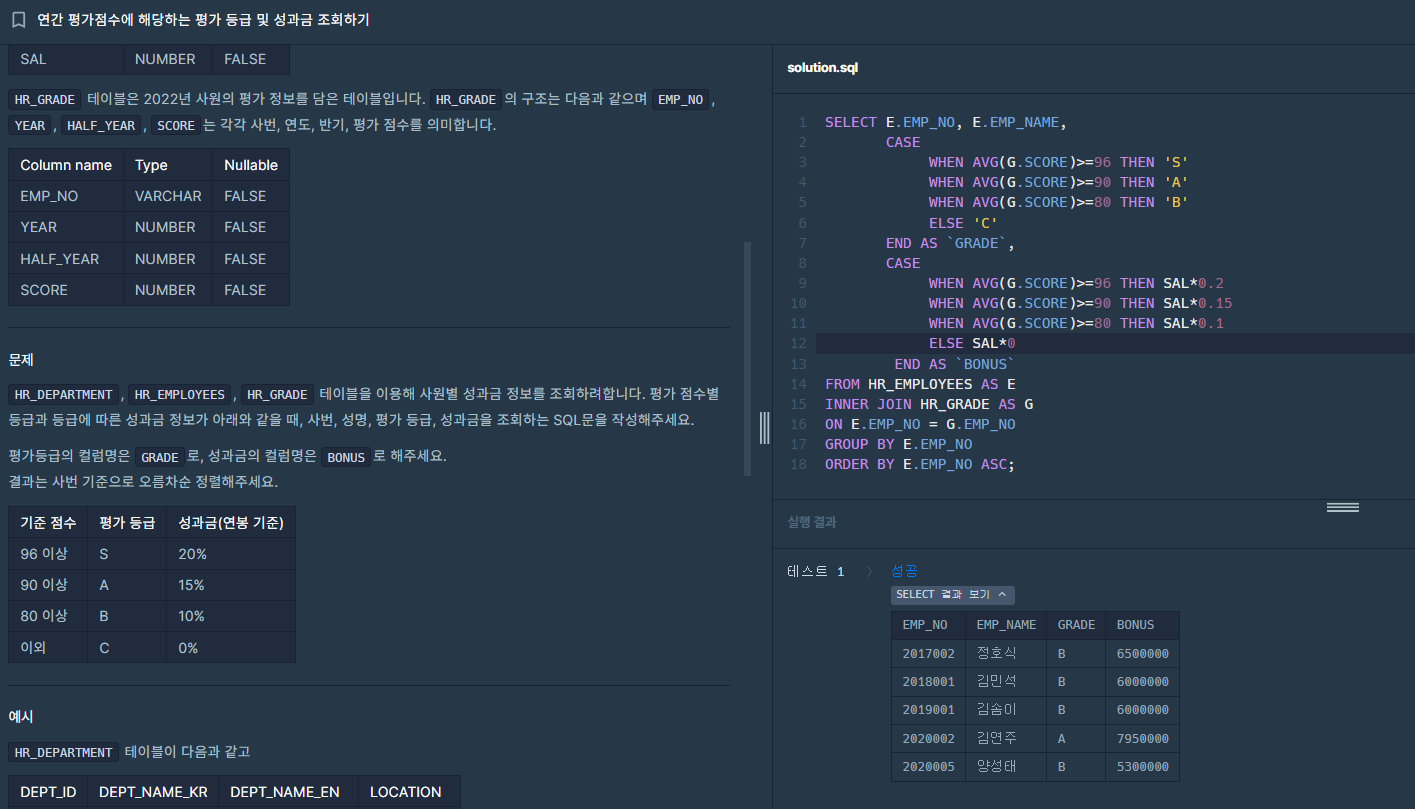1415x809 pixels.
Task: Place cursor on code line 1 SELECT
Action: pos(946,122)
